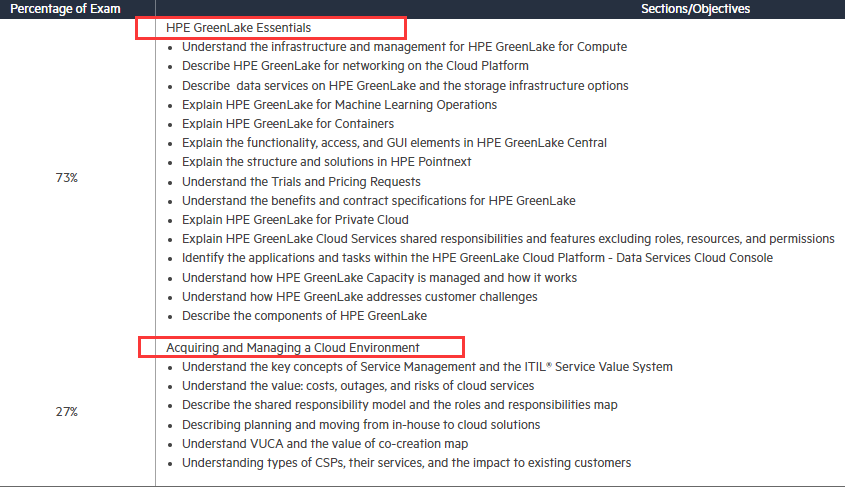The height and width of the screenshot is (487, 845).
Task: Select the "HPE GreenLake Essentials" section heading
Action: 240,28
